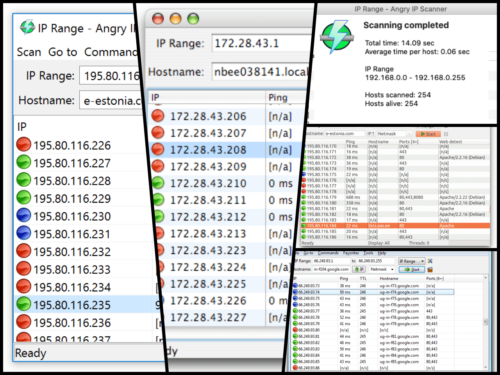This screenshot has width=500, height=375.
Task: Click 'Ready' status text in left window
Action: [31, 353]
